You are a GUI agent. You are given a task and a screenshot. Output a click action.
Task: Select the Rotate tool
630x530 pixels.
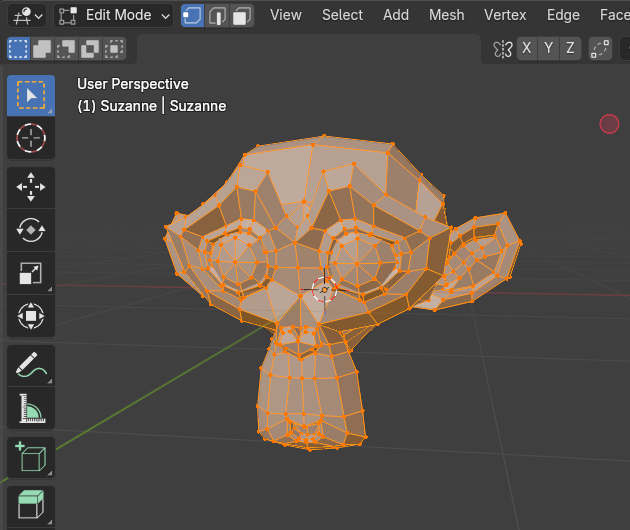[31, 230]
